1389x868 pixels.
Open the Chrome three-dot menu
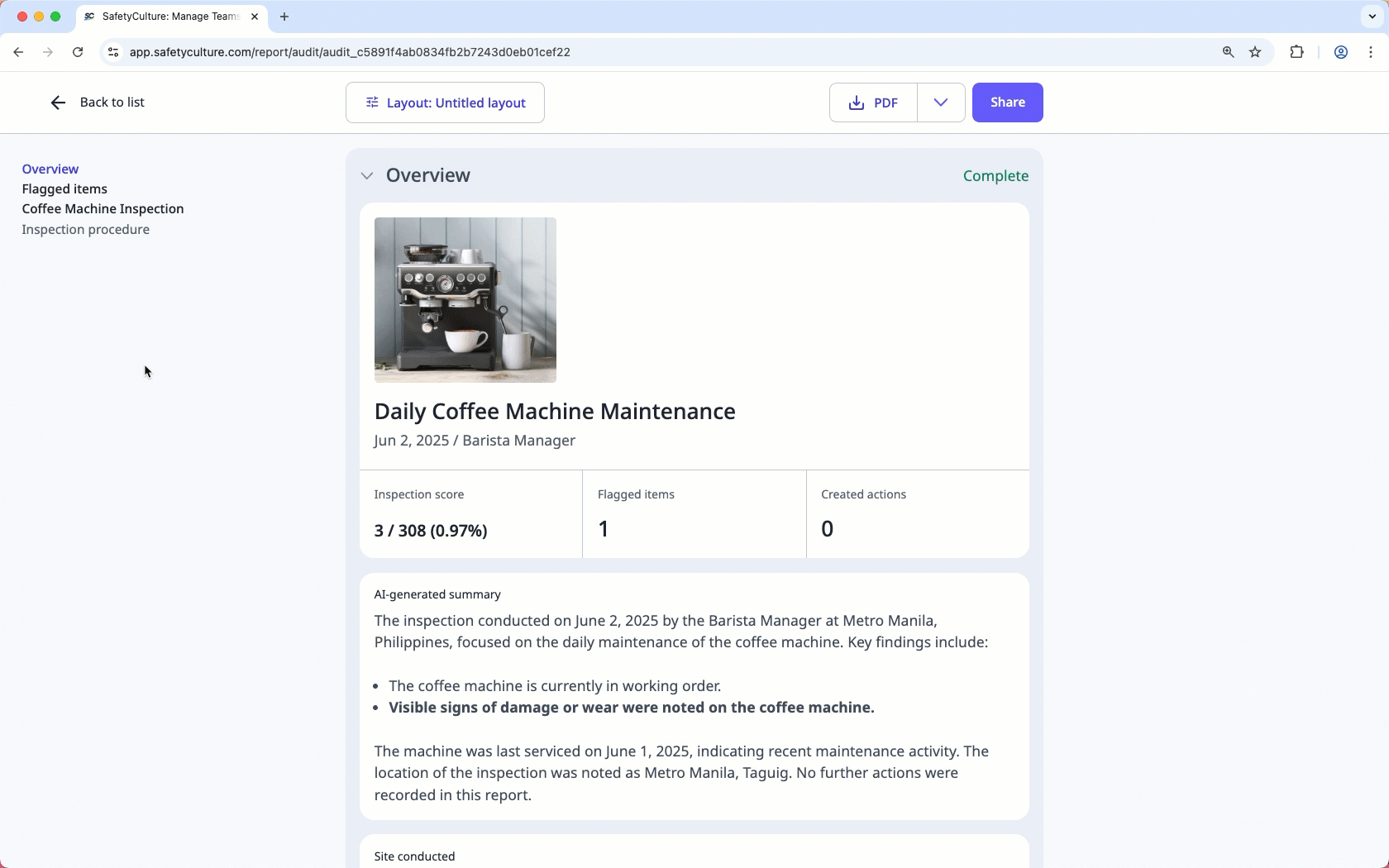[x=1371, y=52]
